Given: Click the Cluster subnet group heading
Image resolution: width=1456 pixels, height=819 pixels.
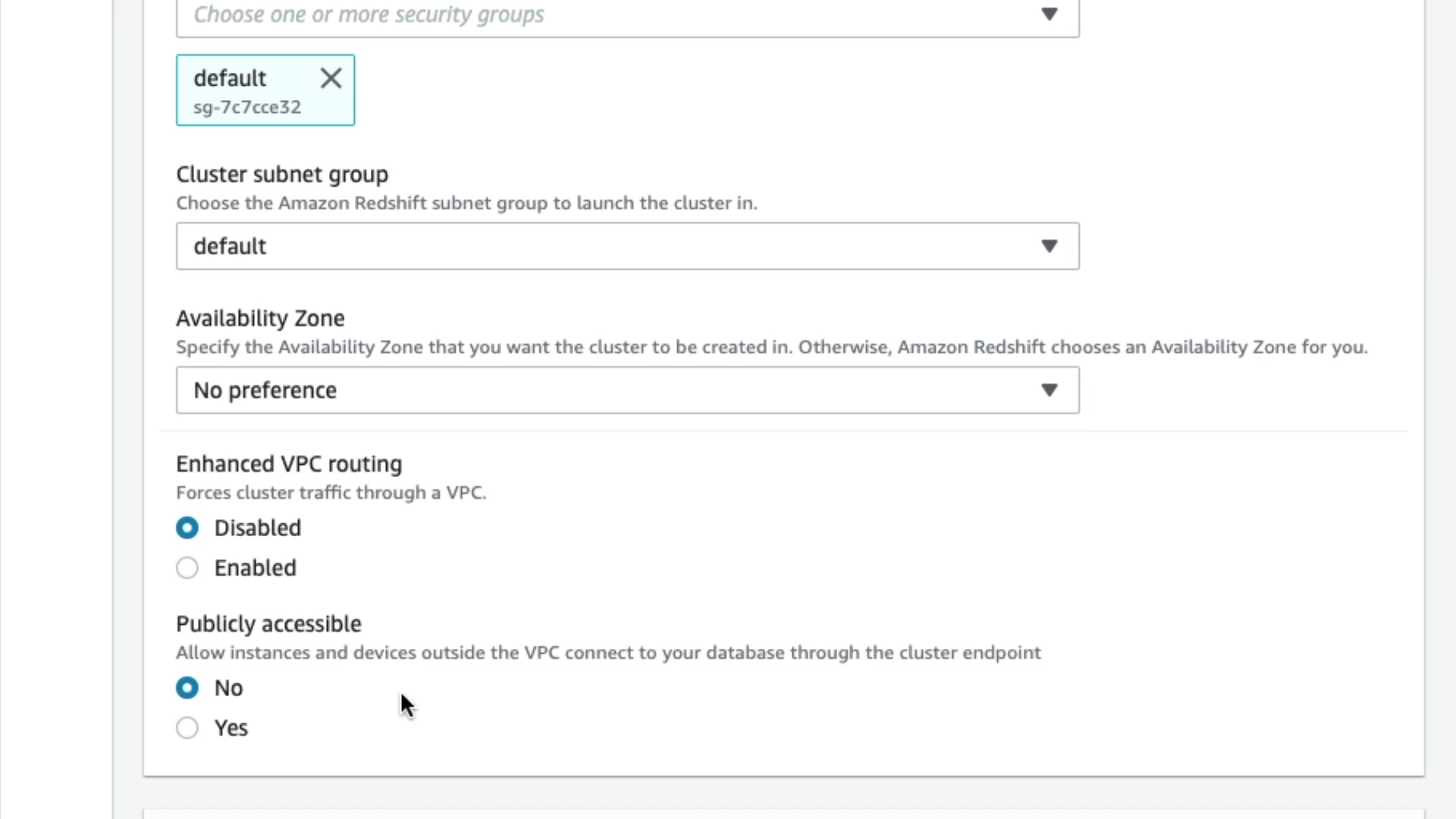Looking at the screenshot, I should (282, 174).
